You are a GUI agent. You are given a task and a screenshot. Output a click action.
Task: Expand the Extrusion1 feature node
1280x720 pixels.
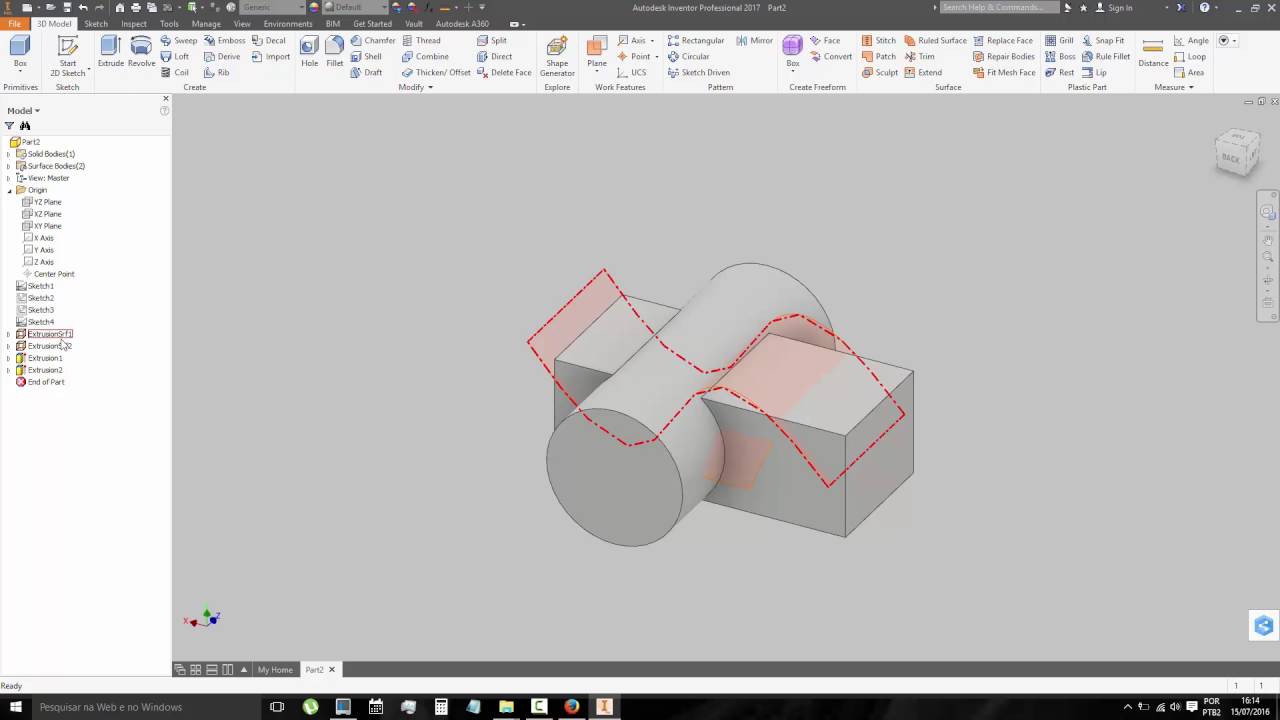pyautogui.click(x=8, y=358)
